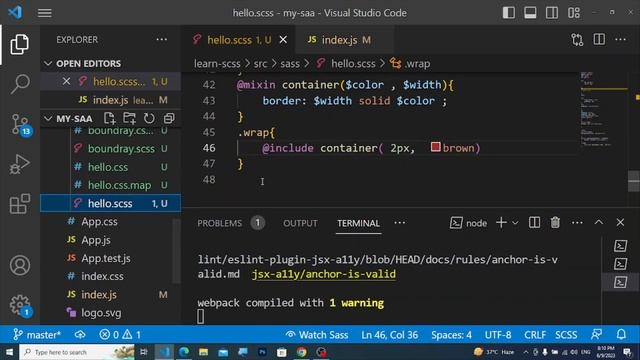
Task: Toggle the secondary side bar layout button
Action: 552,13
